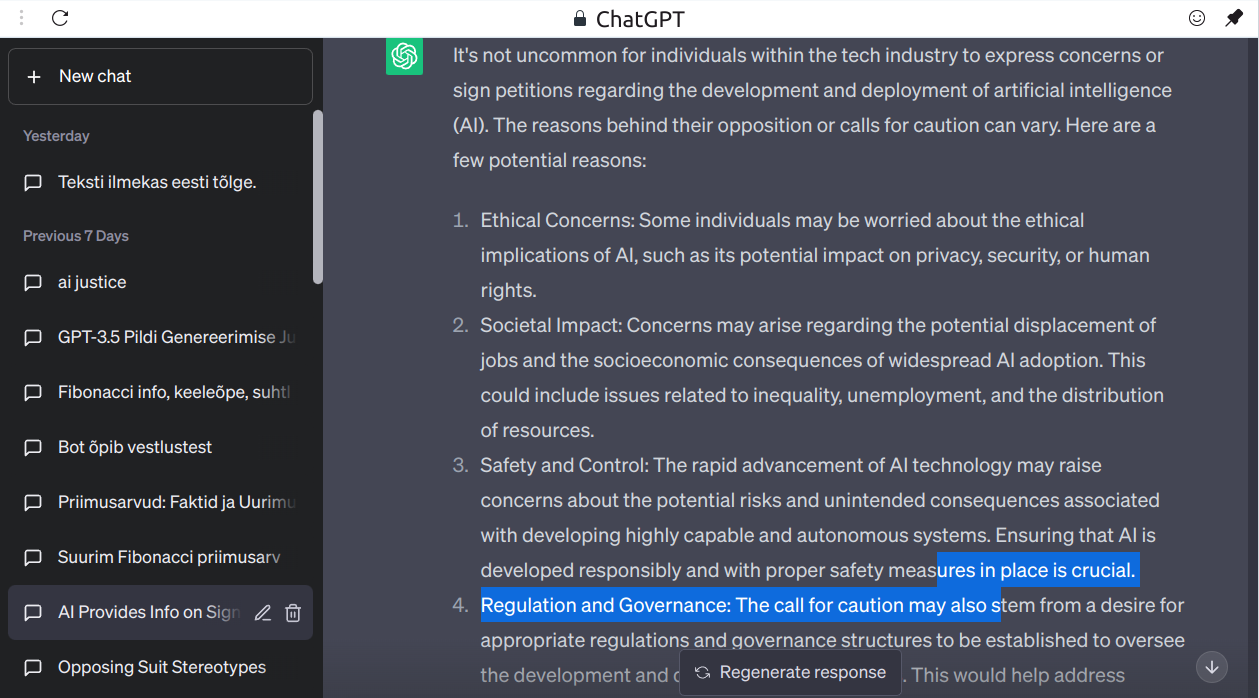Open the 'ai justice' conversation
The image size is (1259, 698).
point(92,283)
